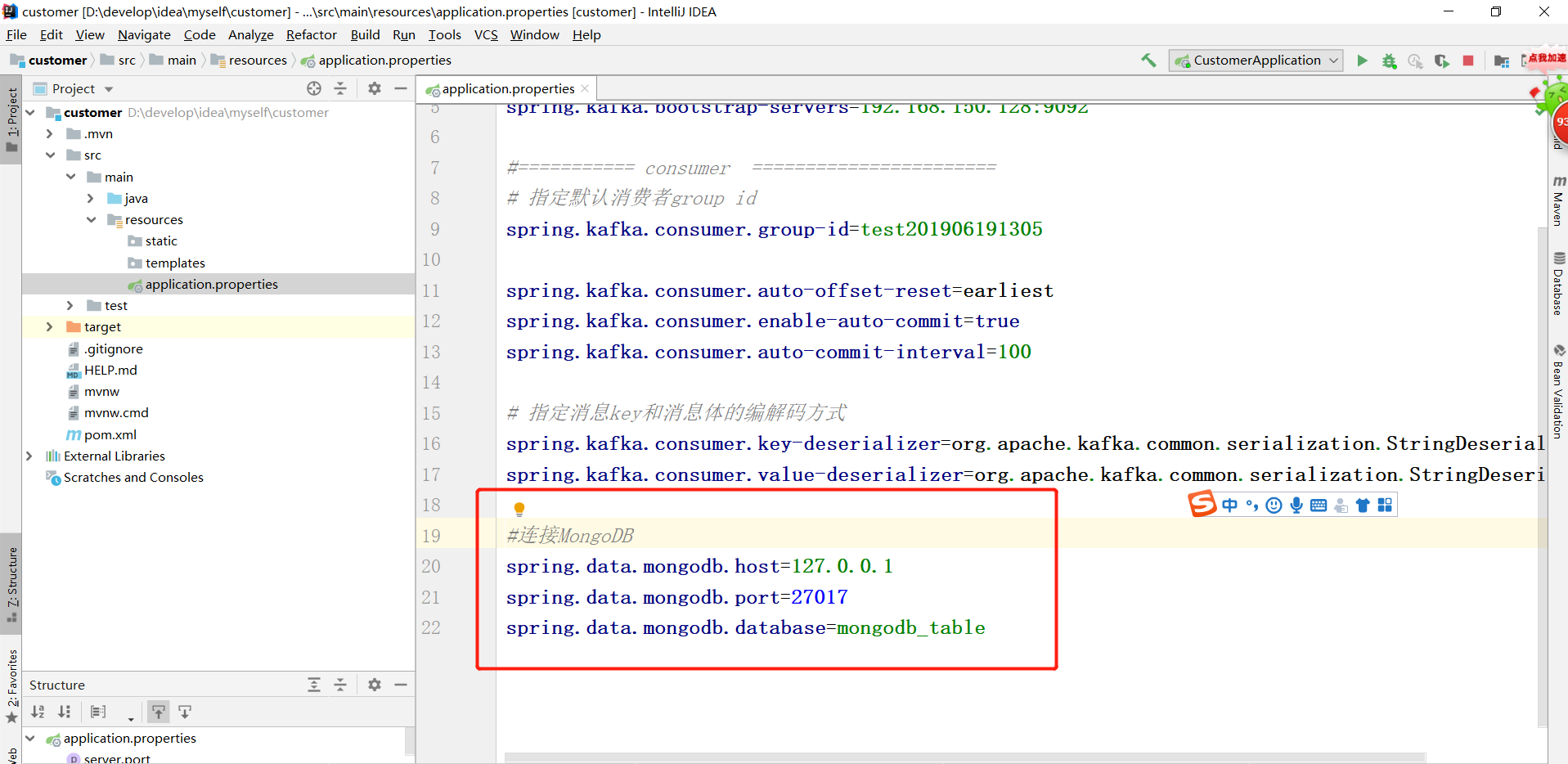The height and width of the screenshot is (764, 1568).
Task: Expand the target folder node
Action: (x=49, y=326)
